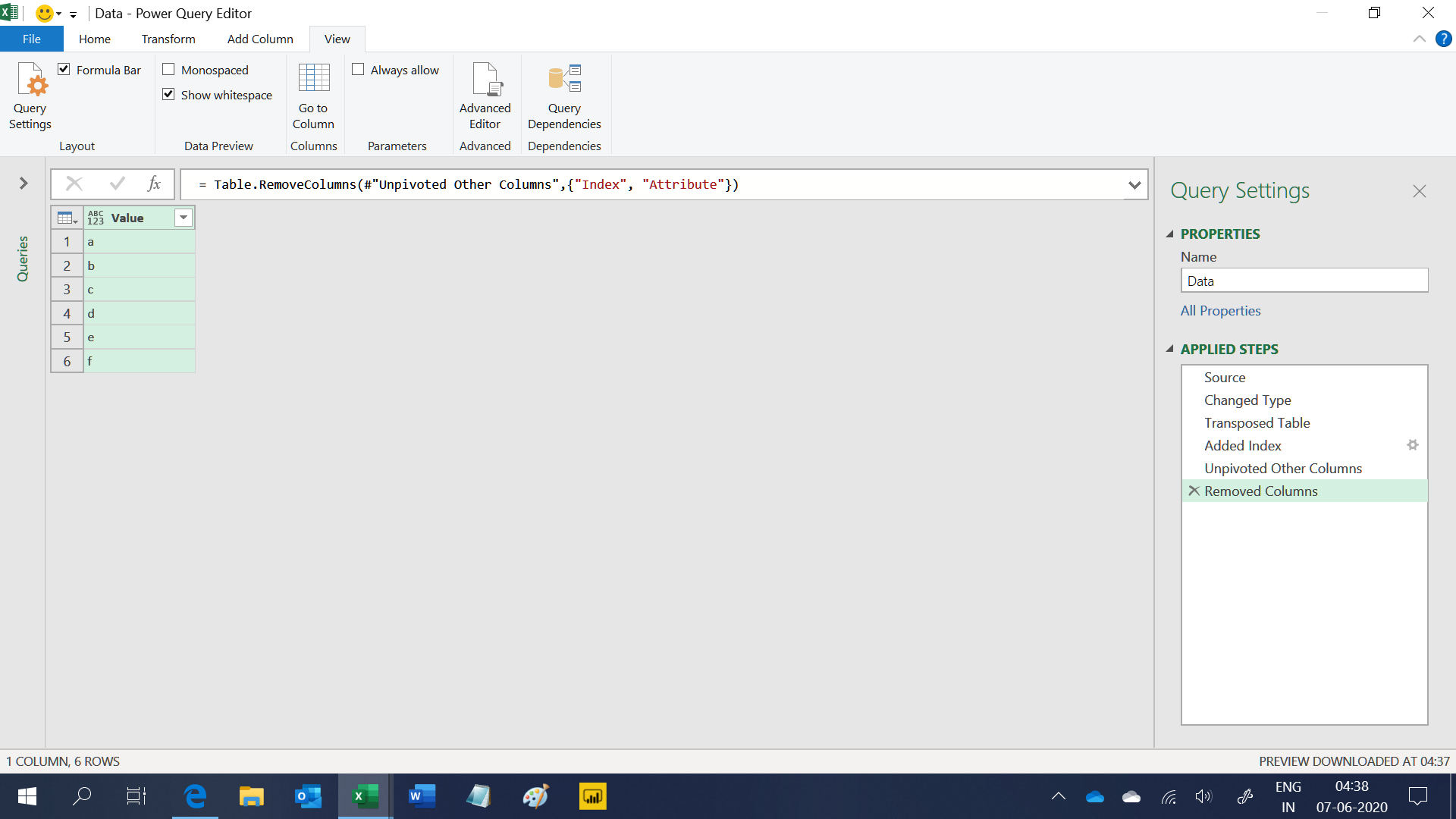Open the table menu icon in the grid corner

pos(67,218)
